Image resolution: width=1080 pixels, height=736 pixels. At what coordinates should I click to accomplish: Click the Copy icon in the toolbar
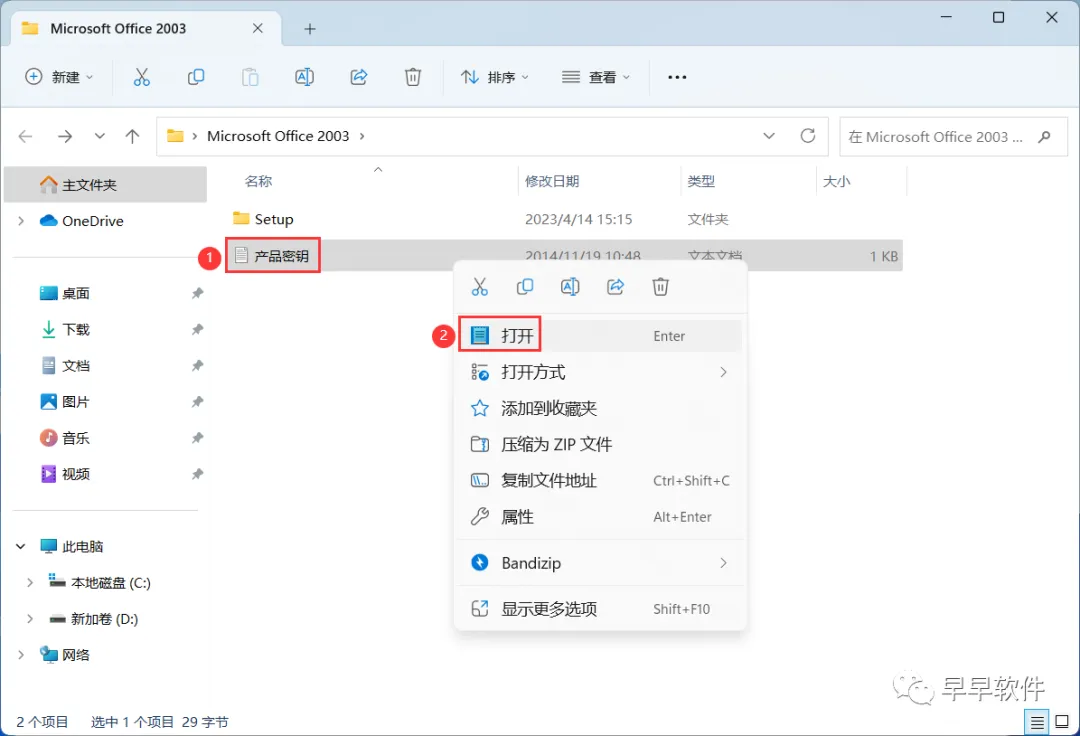pos(196,77)
